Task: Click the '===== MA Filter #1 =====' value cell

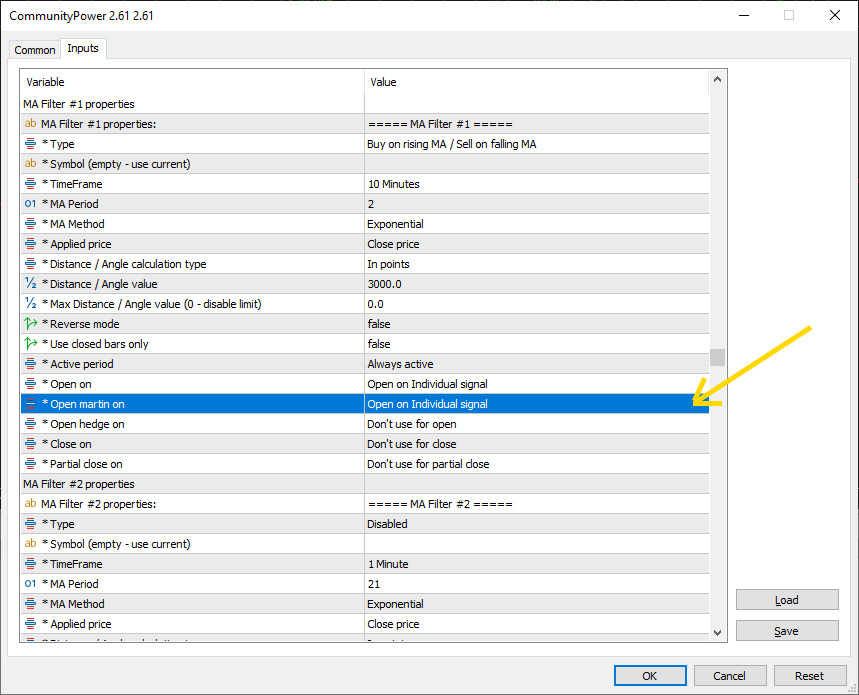Action: point(537,124)
